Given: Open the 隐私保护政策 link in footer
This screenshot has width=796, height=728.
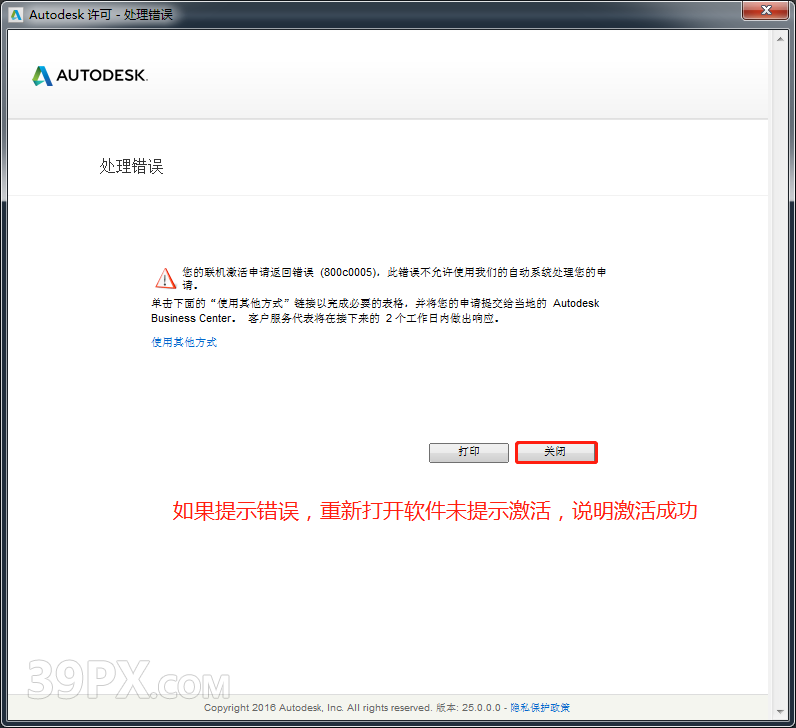Looking at the screenshot, I should pos(540,707).
